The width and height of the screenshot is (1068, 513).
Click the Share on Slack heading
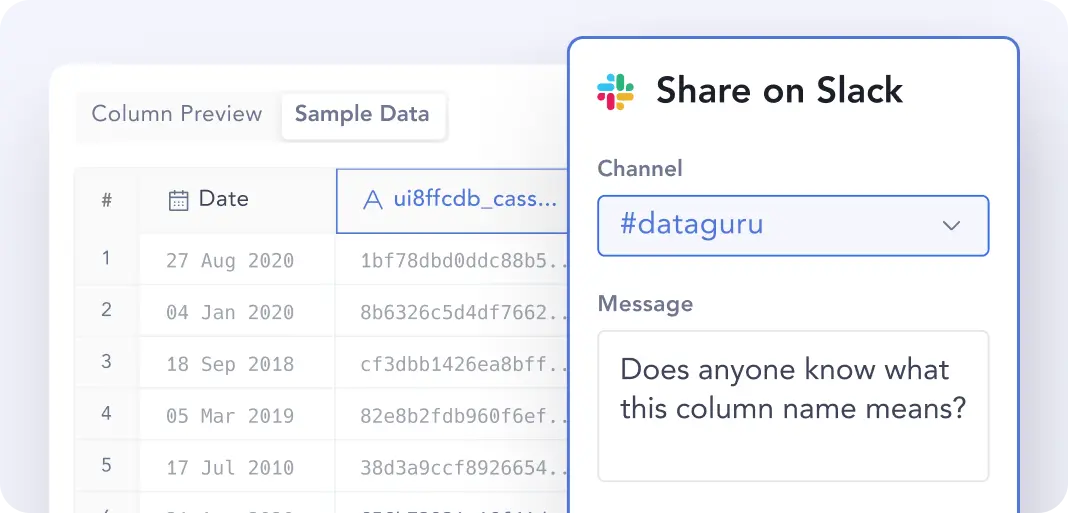pyautogui.click(x=779, y=91)
